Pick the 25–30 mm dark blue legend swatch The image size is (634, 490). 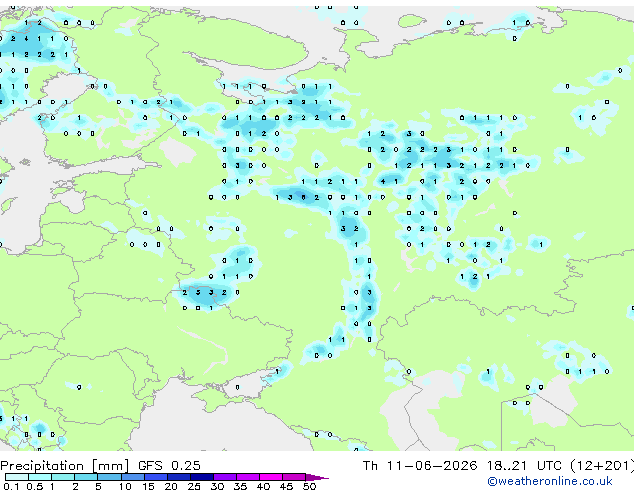point(202,477)
